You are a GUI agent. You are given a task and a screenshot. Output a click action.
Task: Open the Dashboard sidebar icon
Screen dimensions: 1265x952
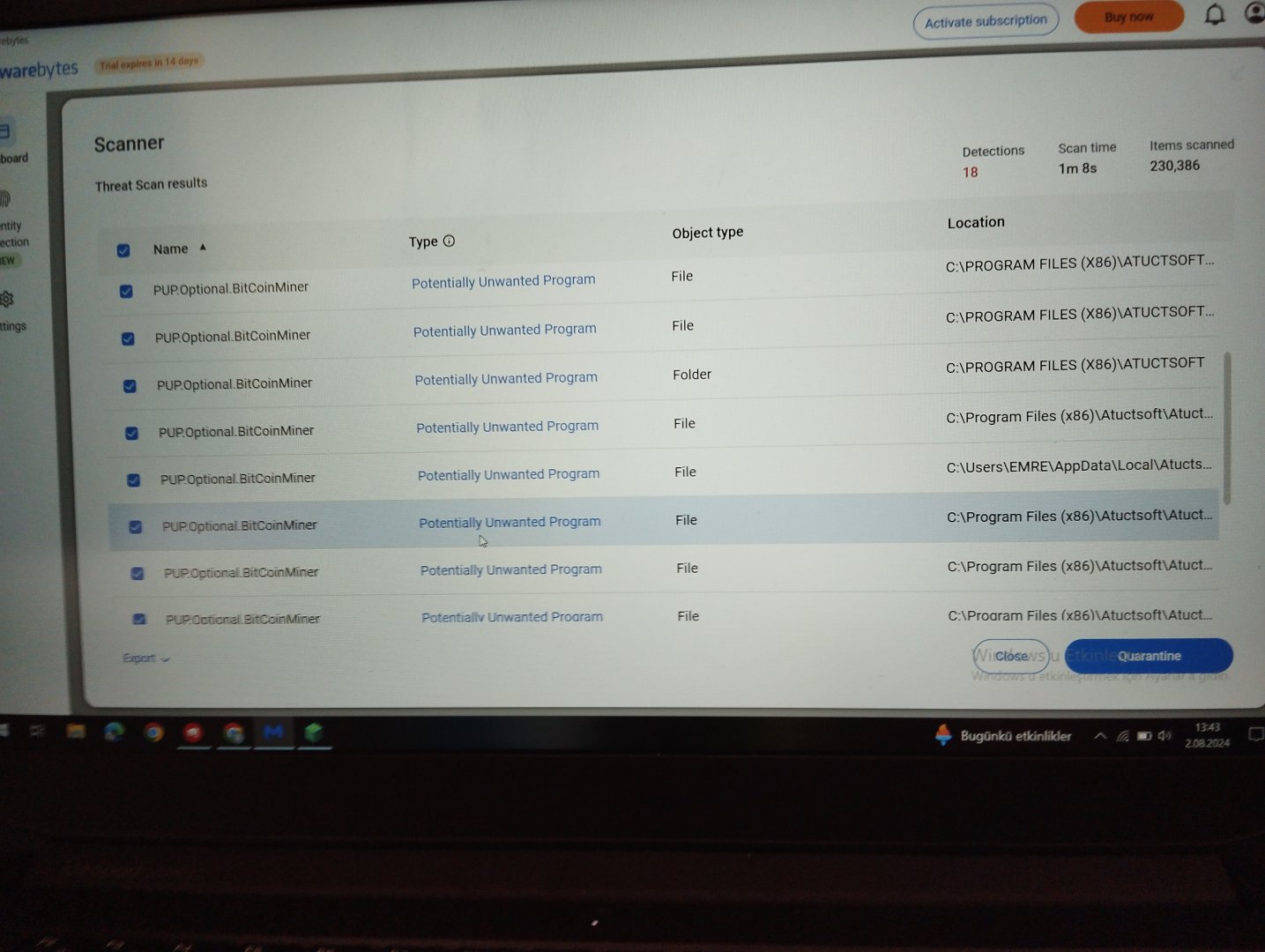[4, 132]
